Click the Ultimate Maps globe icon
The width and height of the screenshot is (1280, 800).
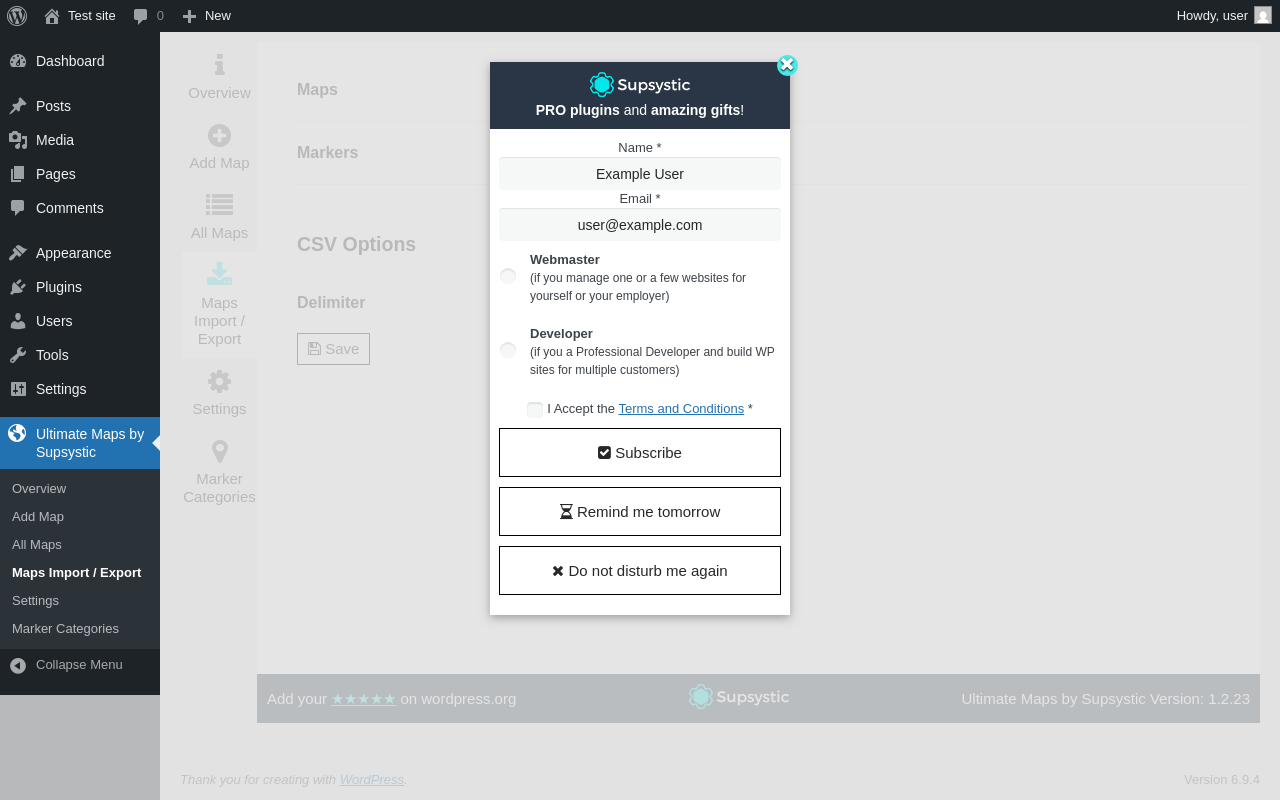click(x=17, y=433)
